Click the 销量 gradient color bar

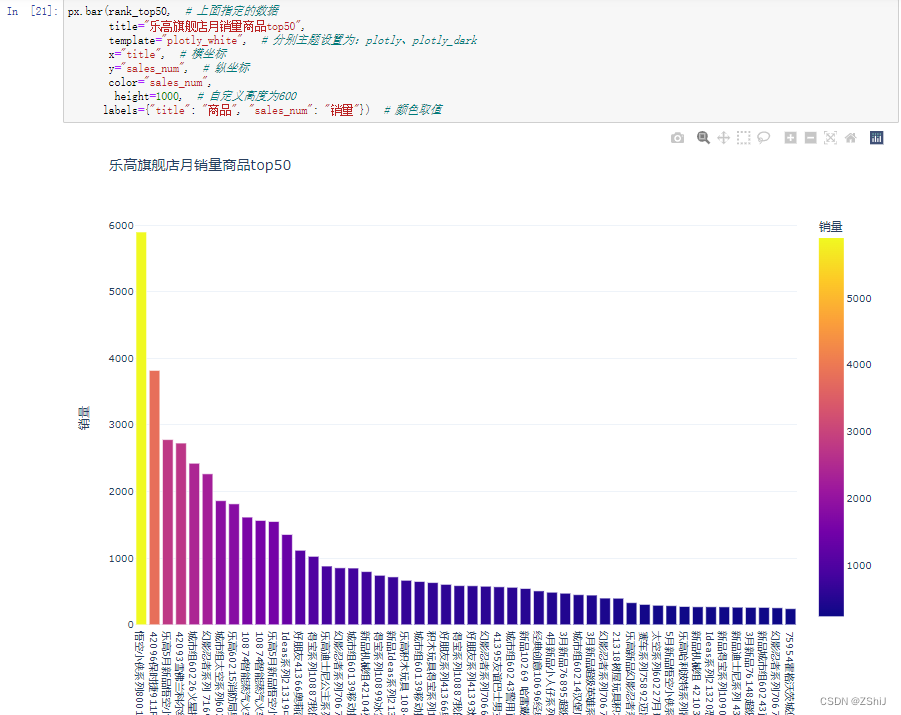[831, 427]
